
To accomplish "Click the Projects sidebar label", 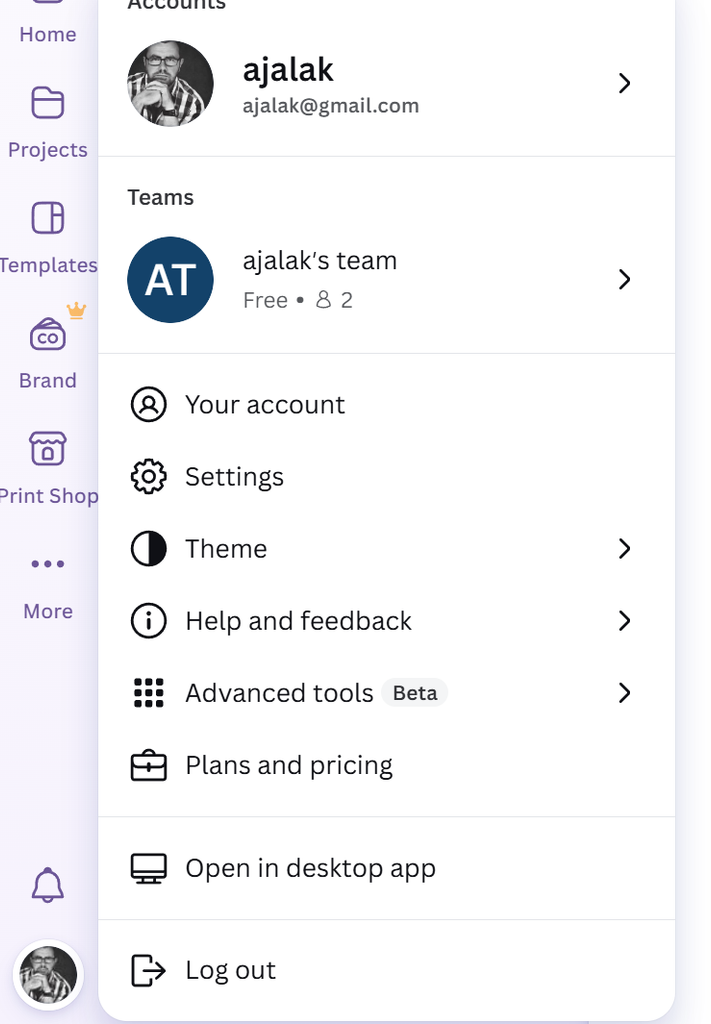I will tap(48, 150).
